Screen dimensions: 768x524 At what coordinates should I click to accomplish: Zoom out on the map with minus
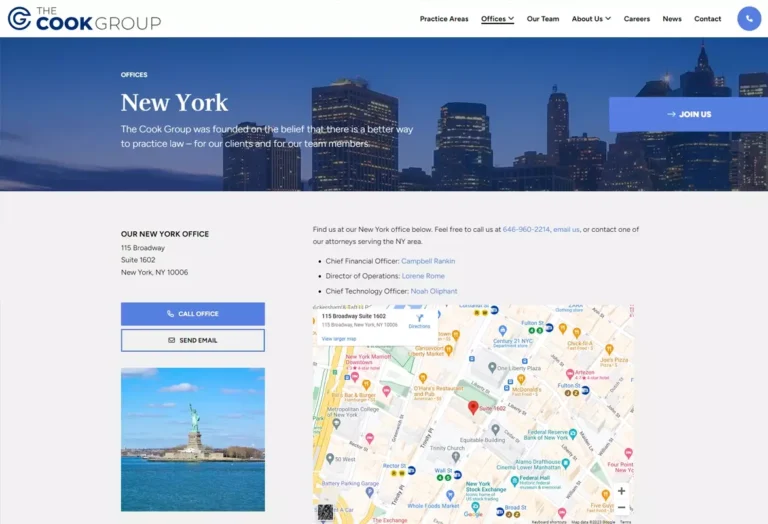[622, 508]
